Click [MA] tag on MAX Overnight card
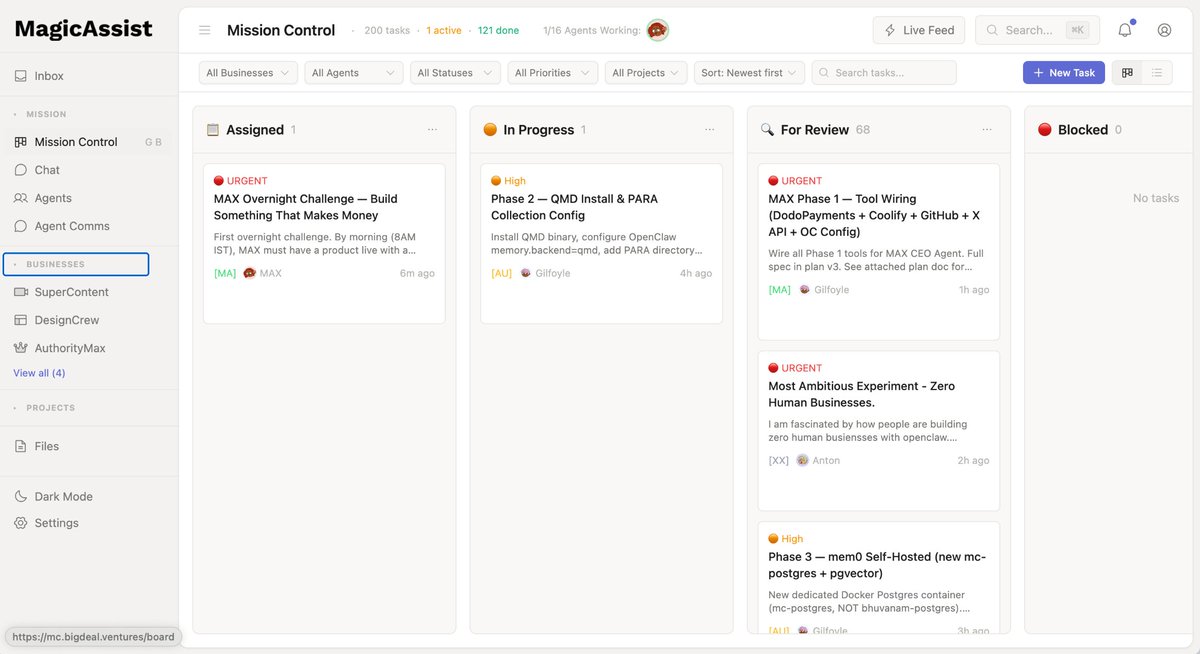 pos(225,273)
